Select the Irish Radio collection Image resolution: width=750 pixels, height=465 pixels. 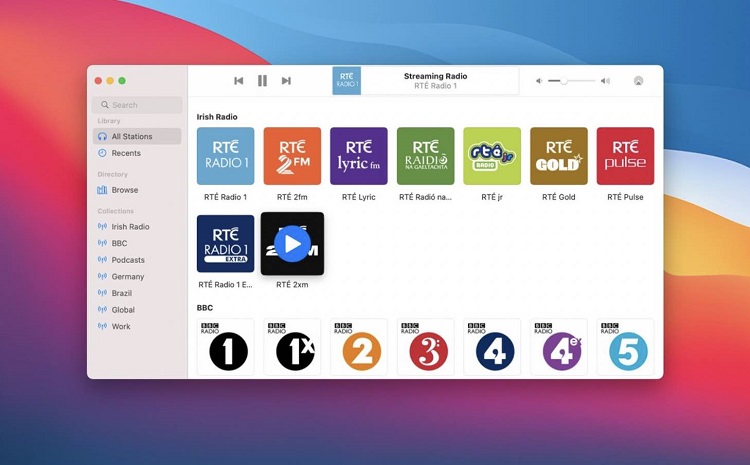click(130, 227)
